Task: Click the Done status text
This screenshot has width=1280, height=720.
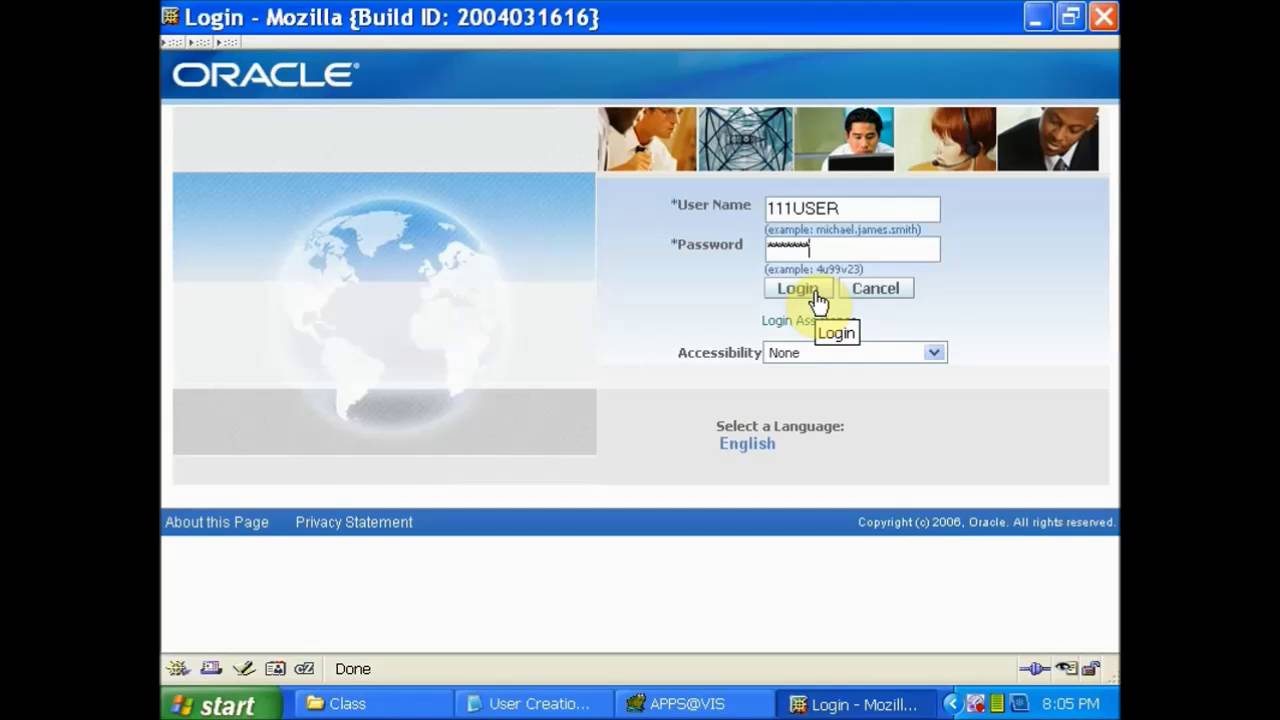Action: point(353,669)
